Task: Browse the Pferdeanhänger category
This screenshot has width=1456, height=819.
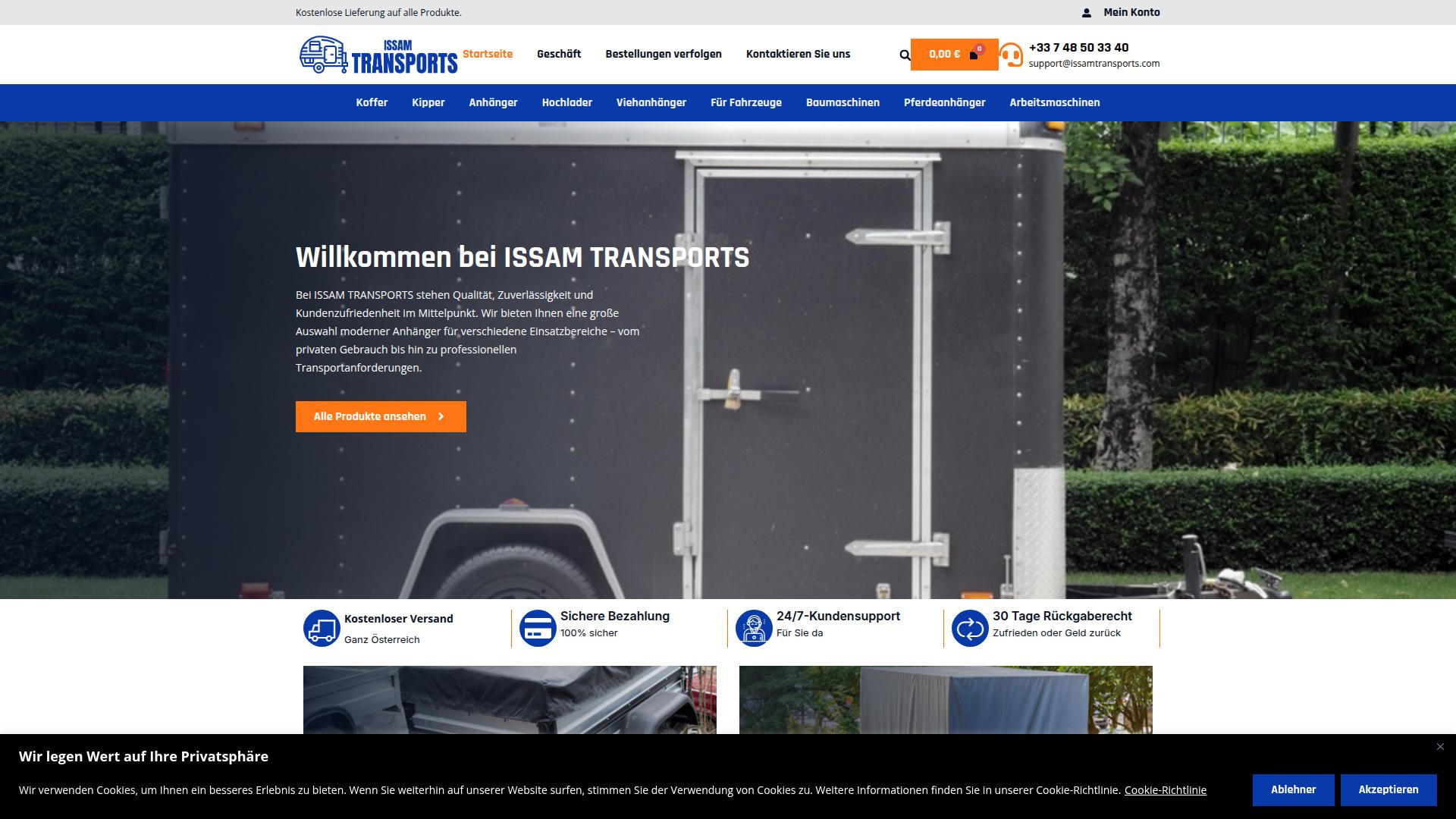Action: click(945, 102)
